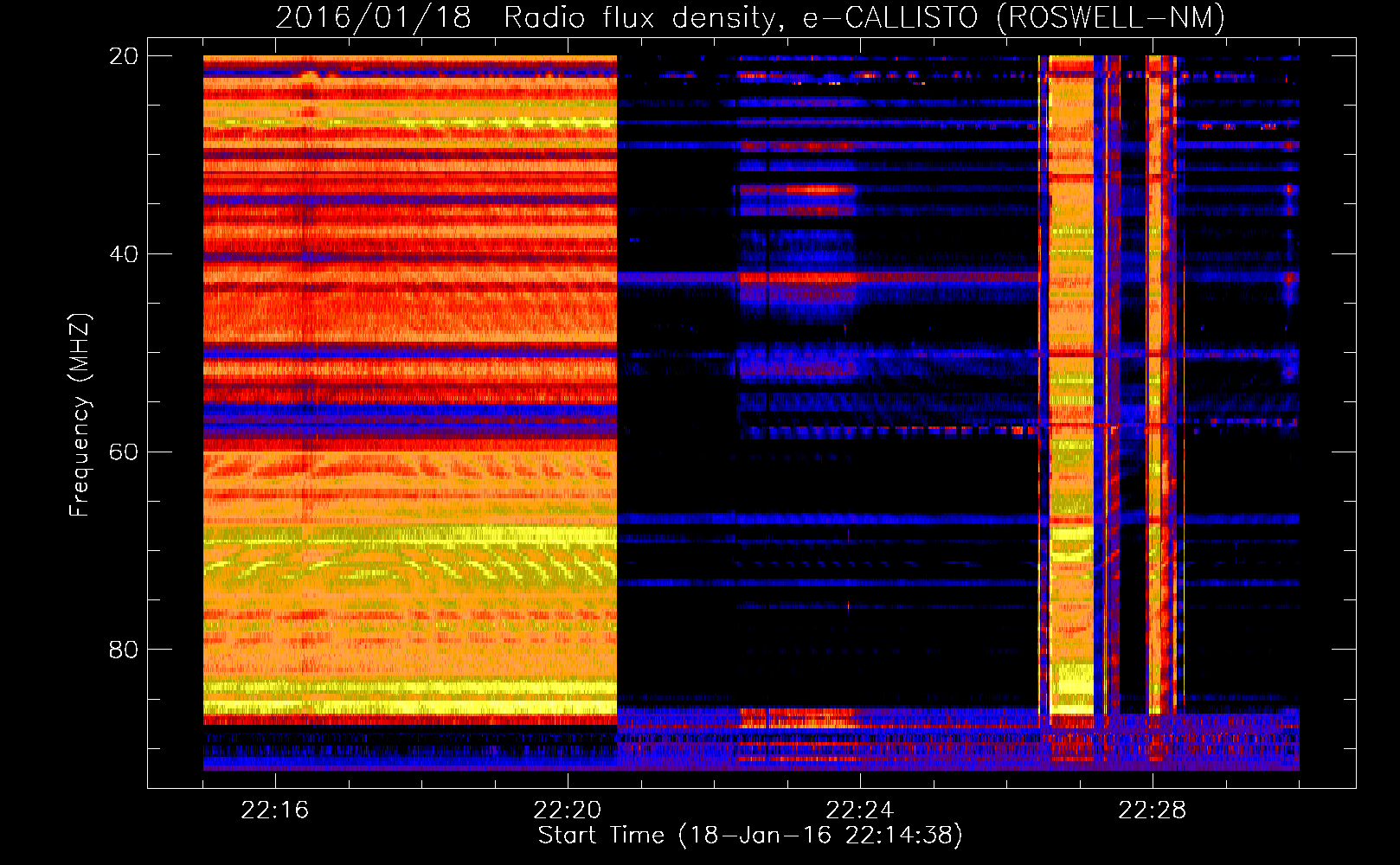
Task: Click the 20 MHz frequency tick label
Action: 124,56
